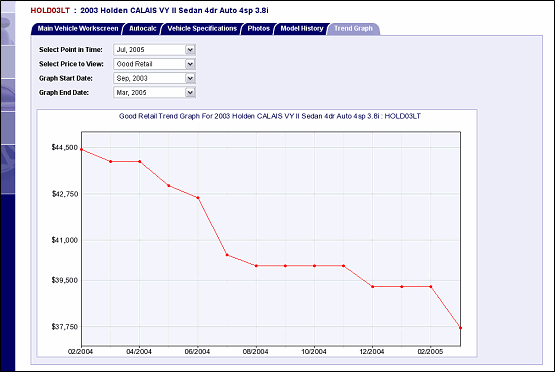Click the 'Mar, 2005' end date field

154,92
